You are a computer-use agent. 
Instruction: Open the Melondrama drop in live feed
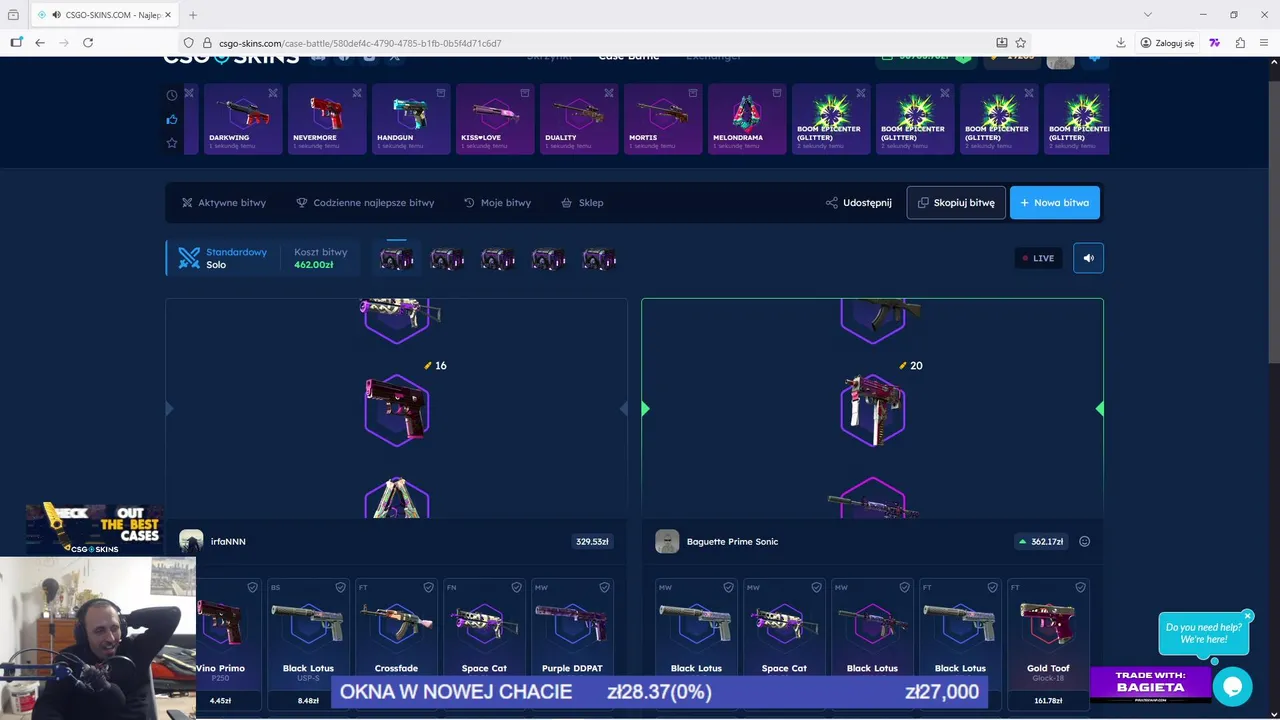coord(747,119)
